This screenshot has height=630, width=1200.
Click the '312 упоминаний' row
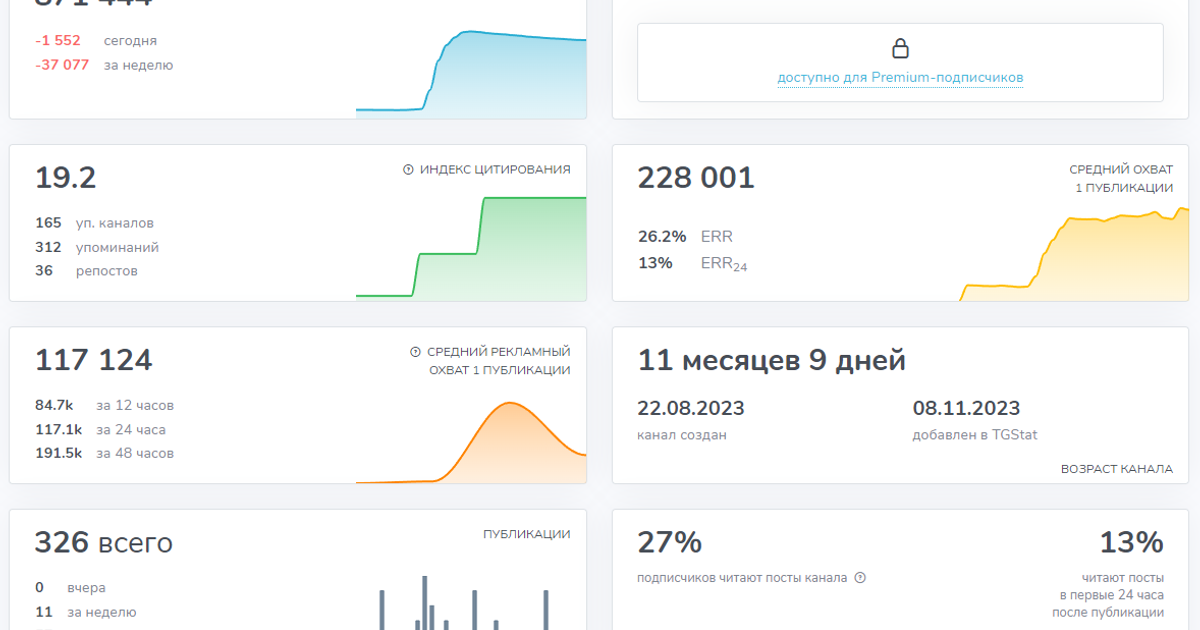click(97, 247)
